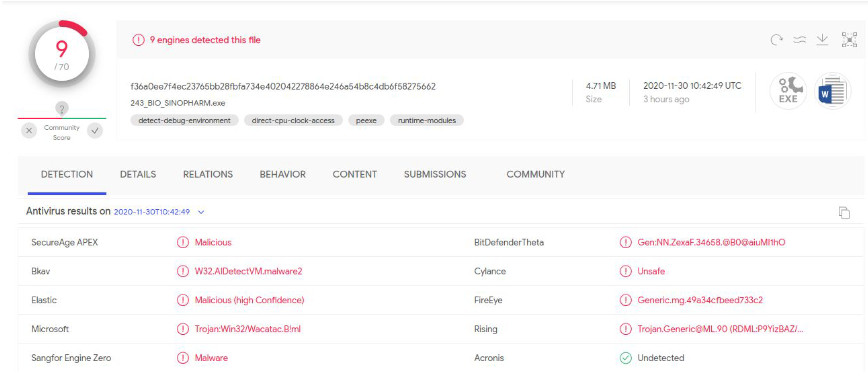Image resolution: width=868 pixels, height=377 pixels.
Task: Click the community score question mark icon
Action: (x=62, y=109)
